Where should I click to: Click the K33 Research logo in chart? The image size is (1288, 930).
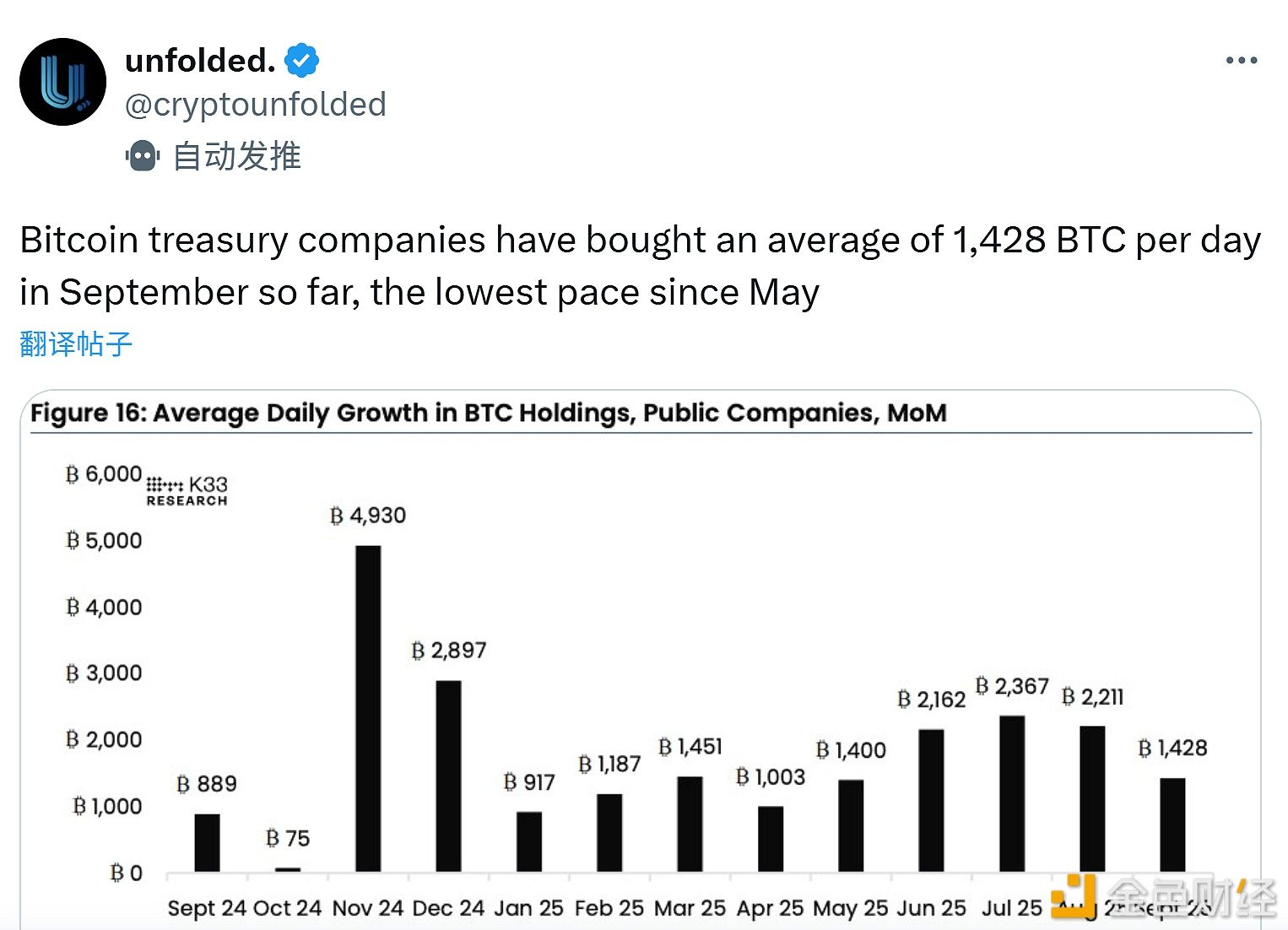(187, 490)
